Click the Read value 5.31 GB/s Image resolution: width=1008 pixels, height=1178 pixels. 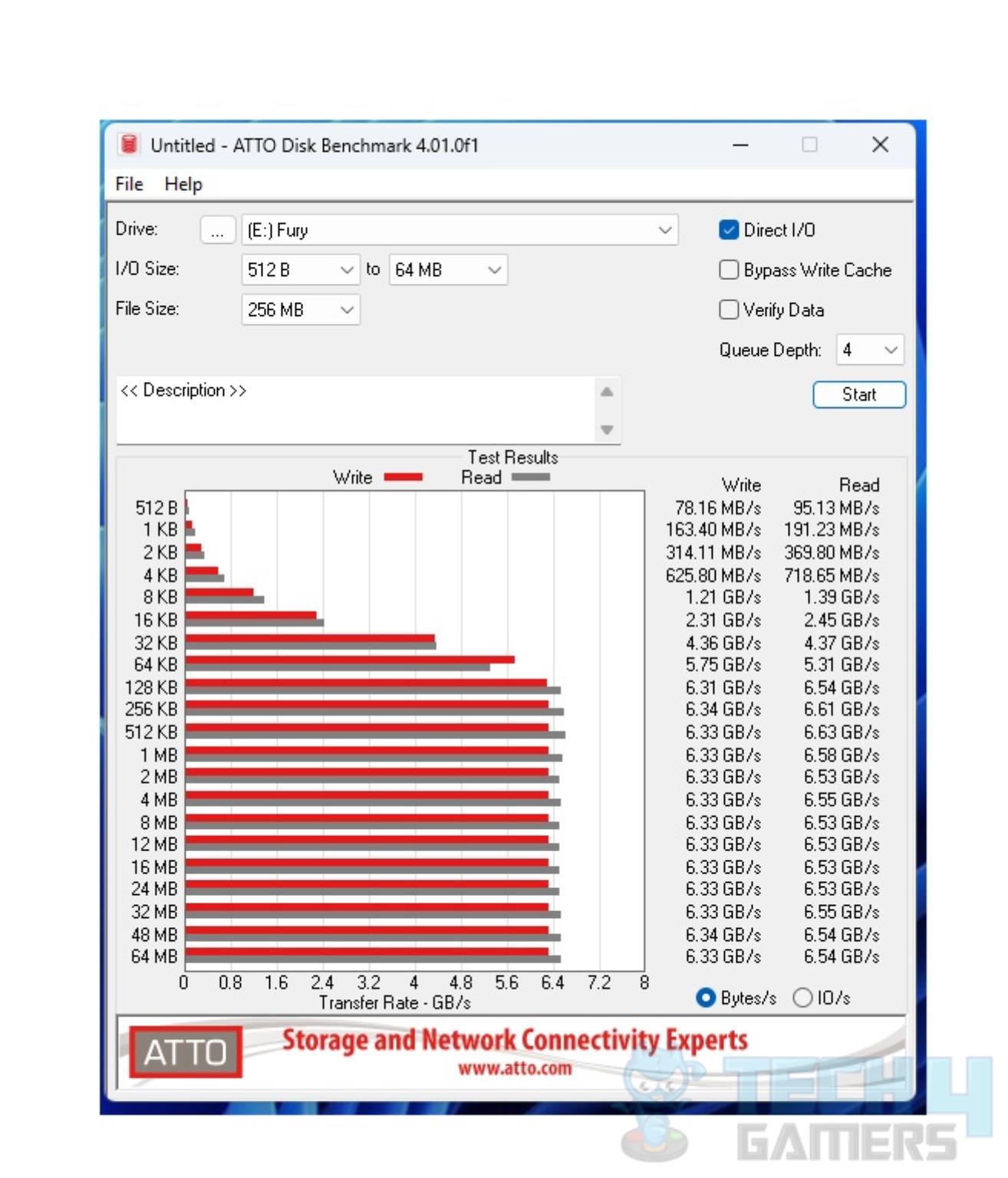coord(842,665)
